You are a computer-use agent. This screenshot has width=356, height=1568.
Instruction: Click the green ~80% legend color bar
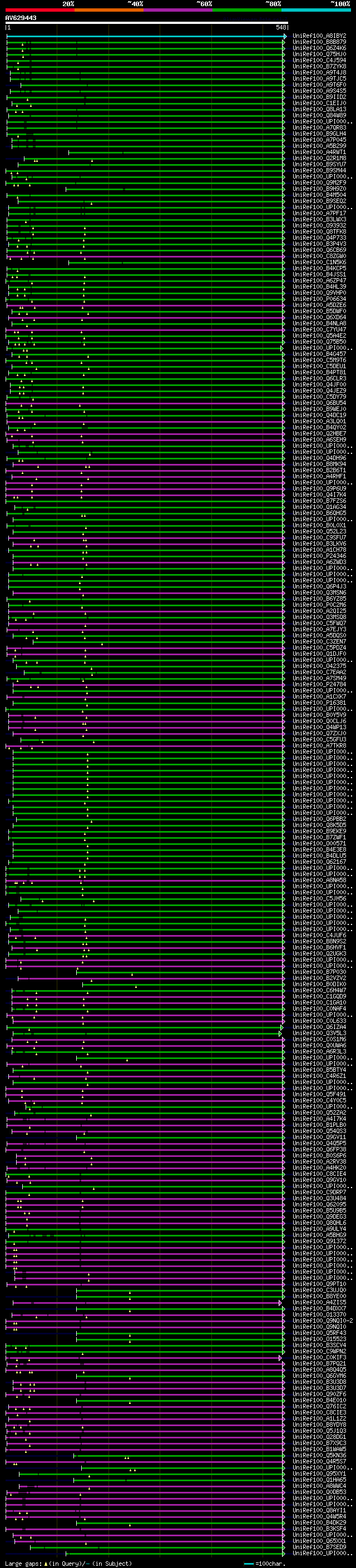coord(247,11)
